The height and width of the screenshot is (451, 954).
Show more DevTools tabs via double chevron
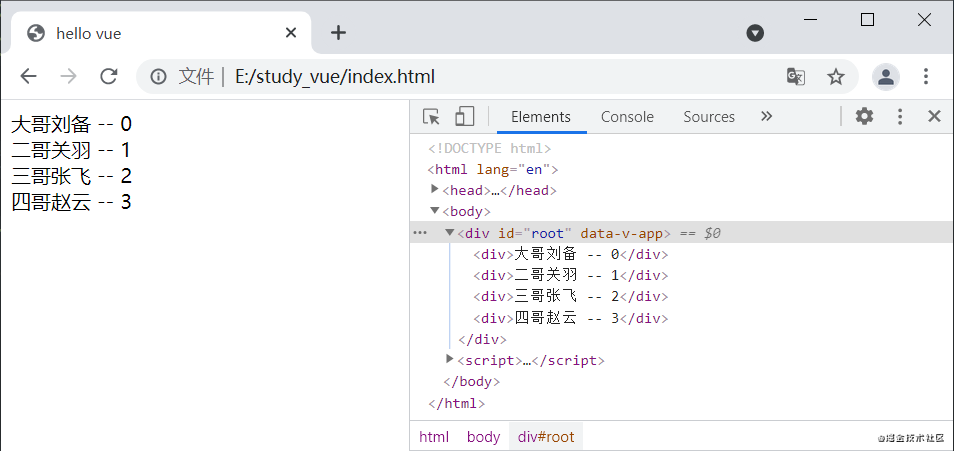[x=767, y=116]
